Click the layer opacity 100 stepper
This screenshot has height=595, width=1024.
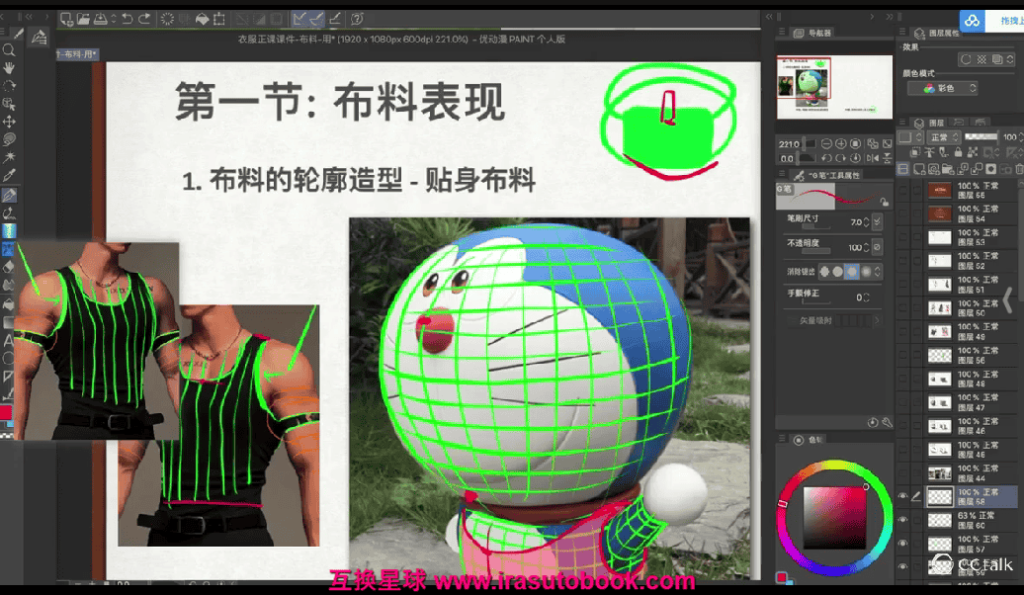pyautogui.click(x=1021, y=137)
